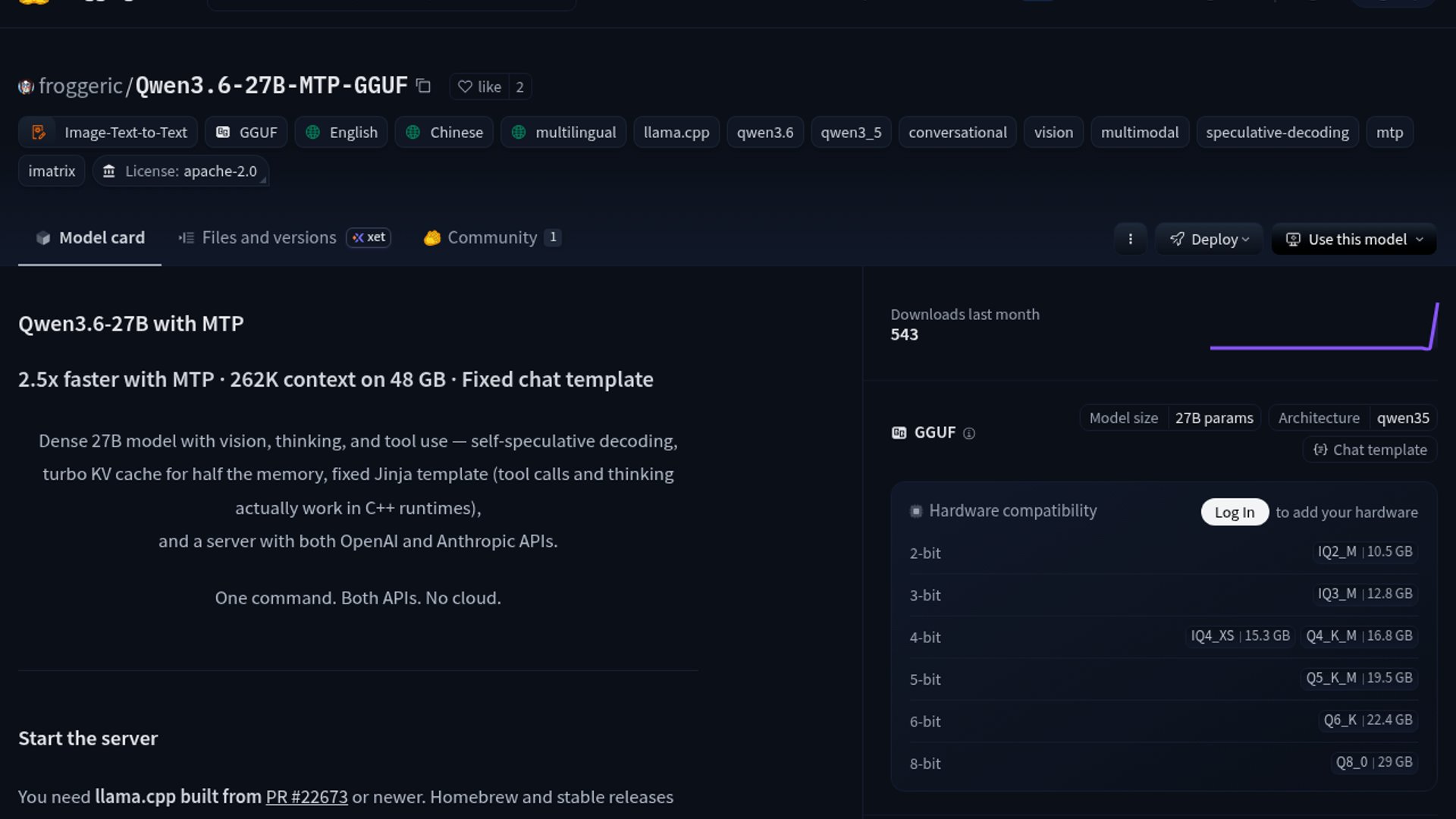Image resolution: width=1456 pixels, height=819 pixels.
Task: Click the GGUF library tag
Action: coord(246,132)
